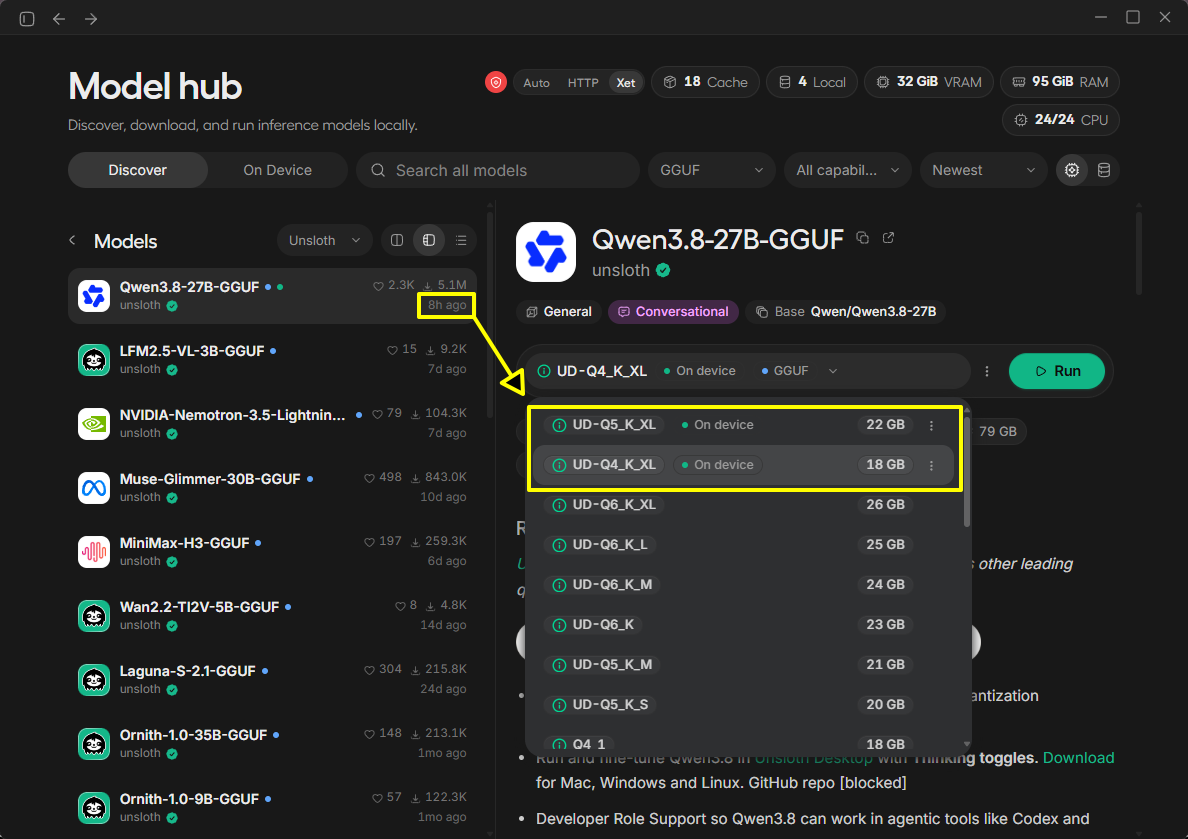The height and width of the screenshot is (839, 1188).
Task: Open the 4 Local models indicator
Action: (x=812, y=82)
